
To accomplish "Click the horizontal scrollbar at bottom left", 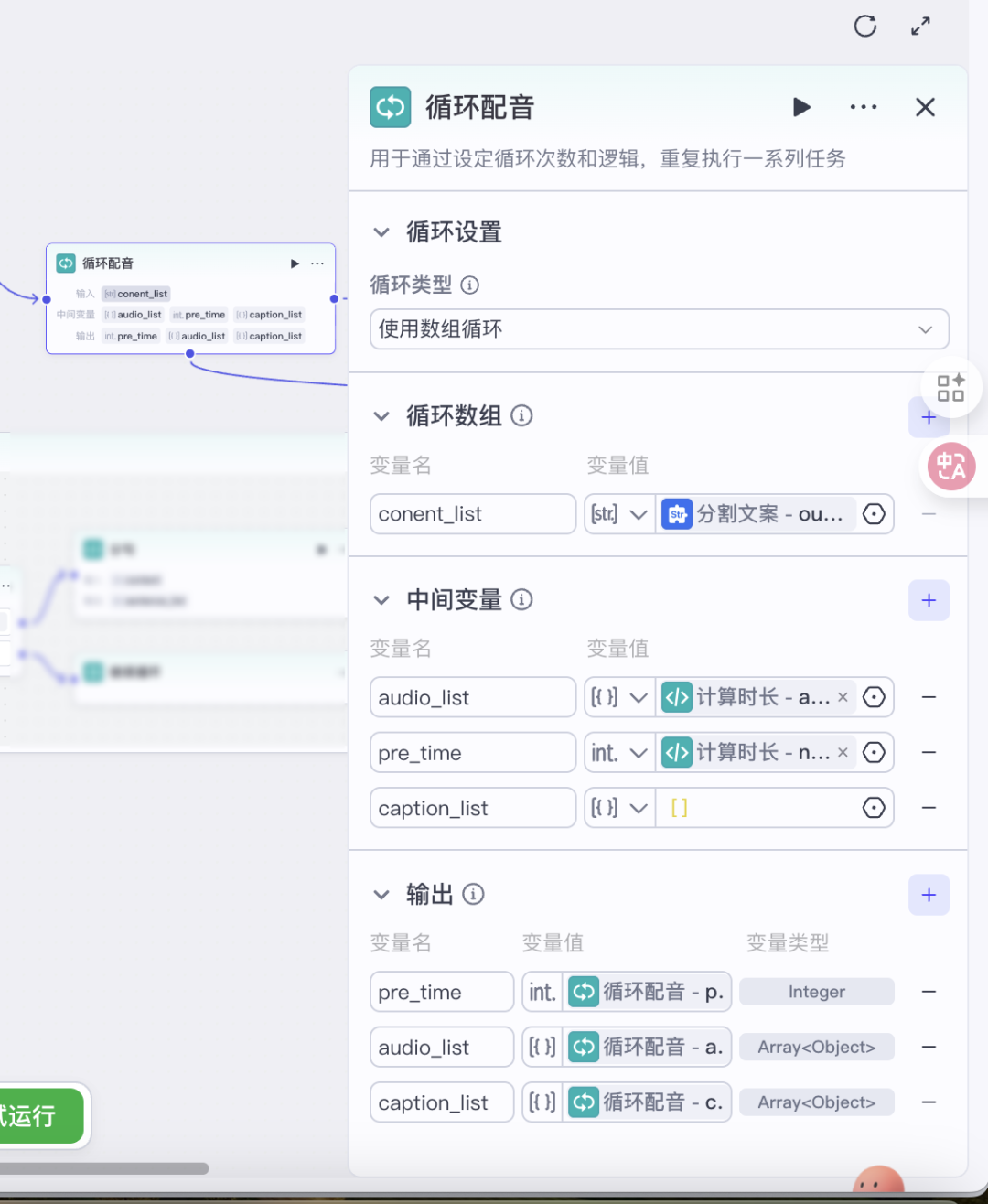I will pos(104,1168).
